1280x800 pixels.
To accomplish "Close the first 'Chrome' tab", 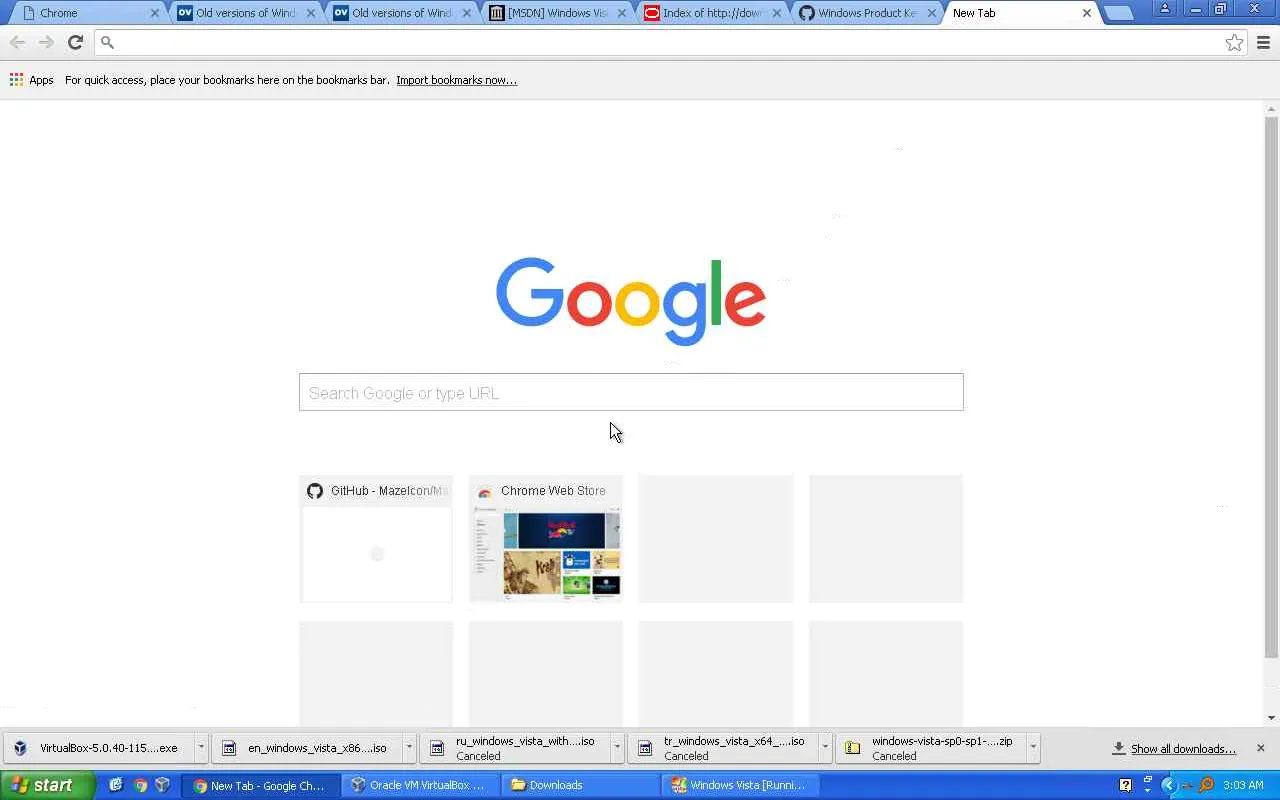I will click(155, 13).
